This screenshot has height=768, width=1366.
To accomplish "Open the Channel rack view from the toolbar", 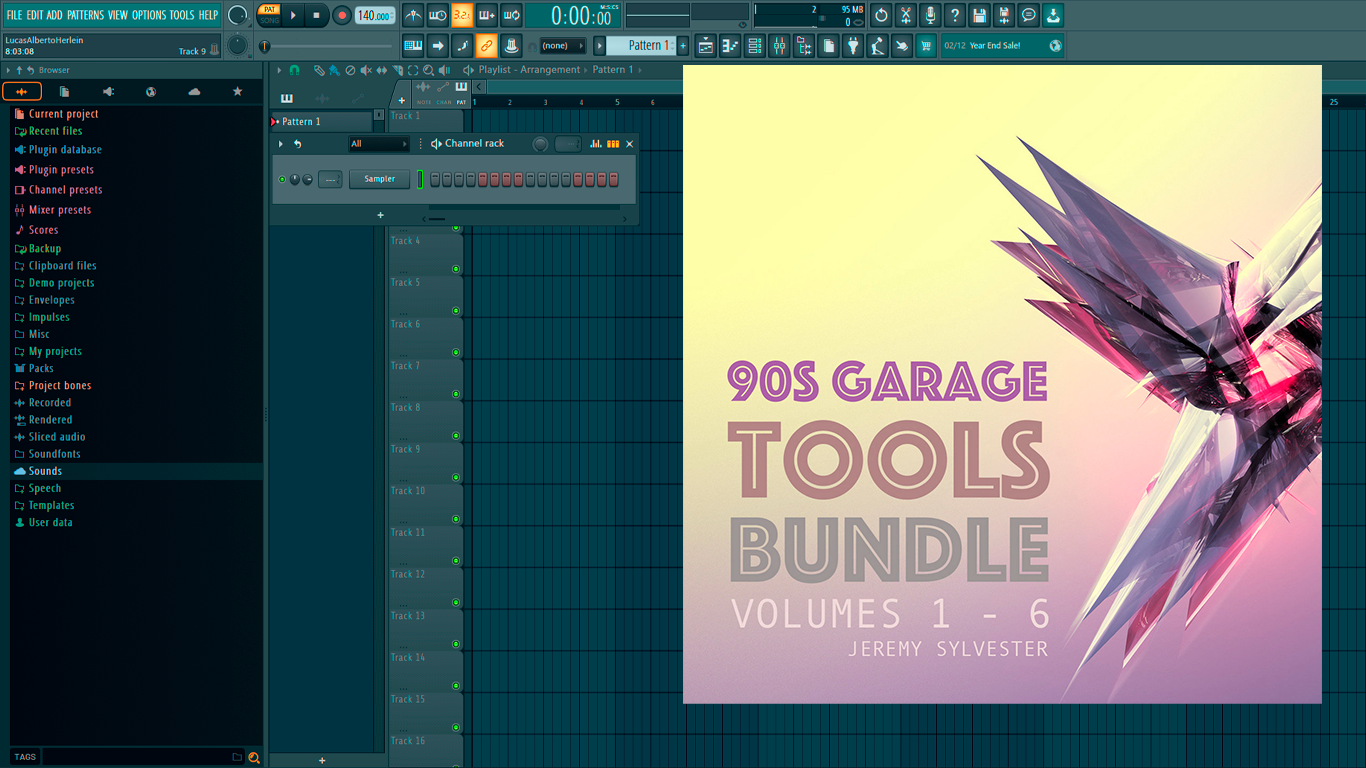I will tap(754, 45).
